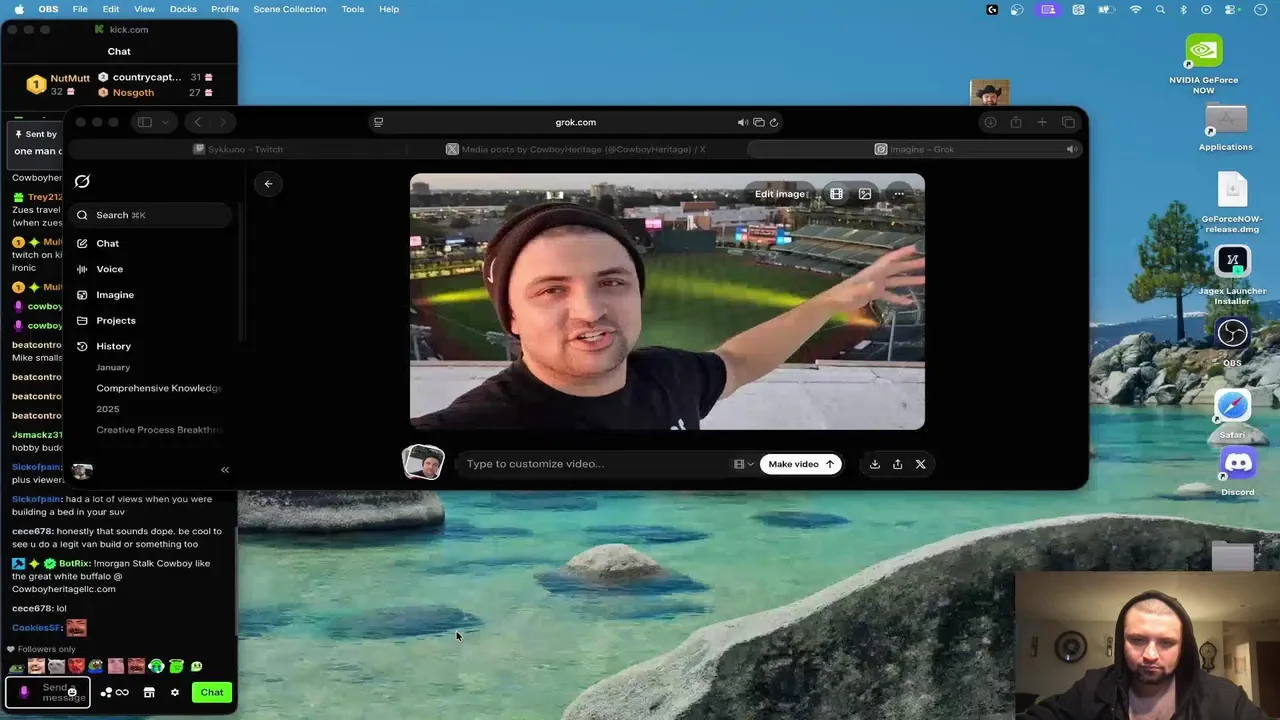
Task: Go back in Safari
Action: tap(198, 122)
